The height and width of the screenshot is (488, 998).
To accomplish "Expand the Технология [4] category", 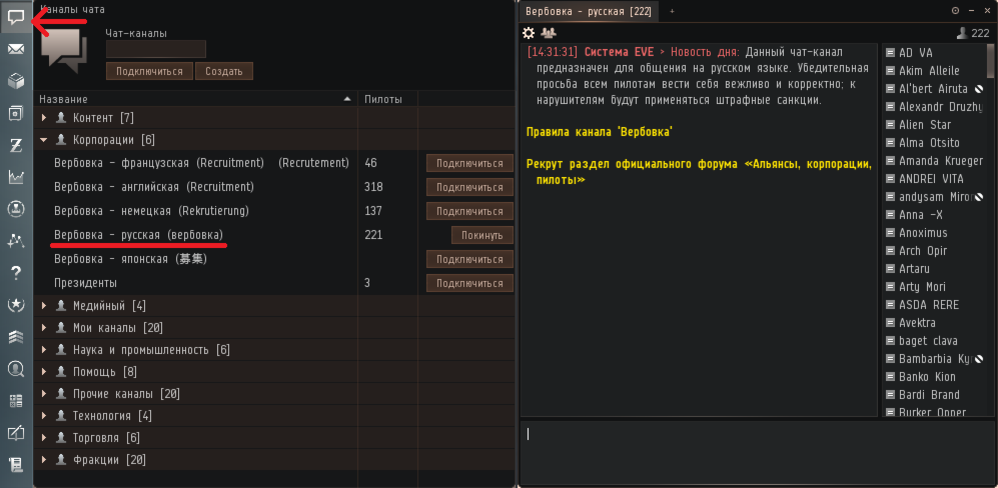I will 44,415.
